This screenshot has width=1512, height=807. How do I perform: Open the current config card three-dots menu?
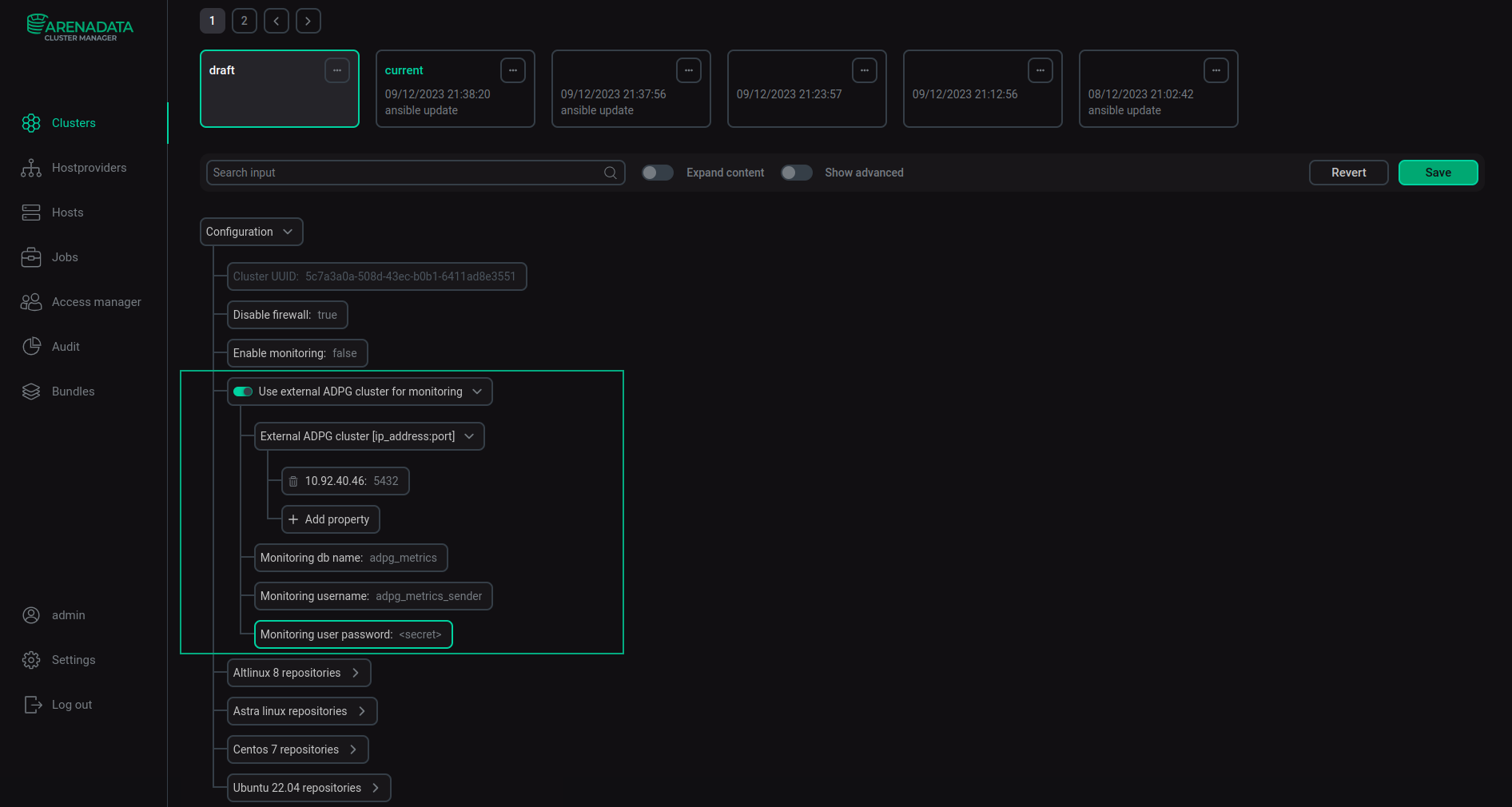pyautogui.click(x=513, y=70)
